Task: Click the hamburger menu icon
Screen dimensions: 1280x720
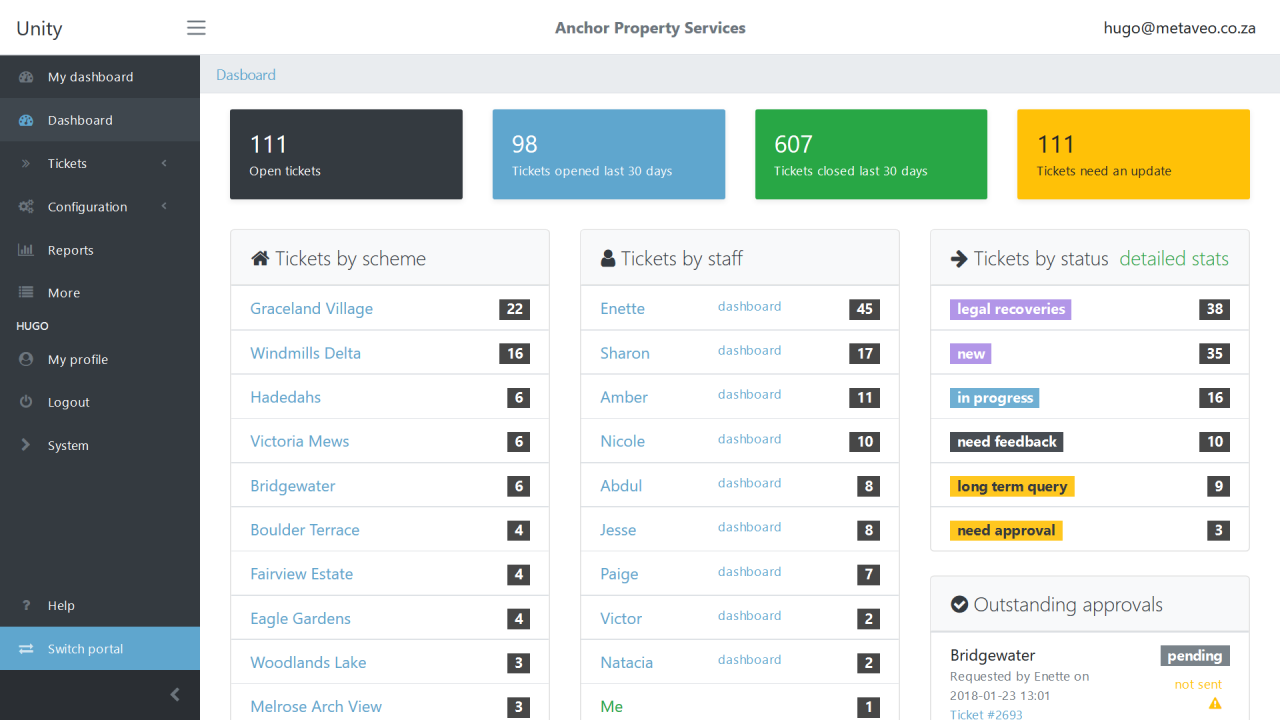Action: tap(196, 28)
